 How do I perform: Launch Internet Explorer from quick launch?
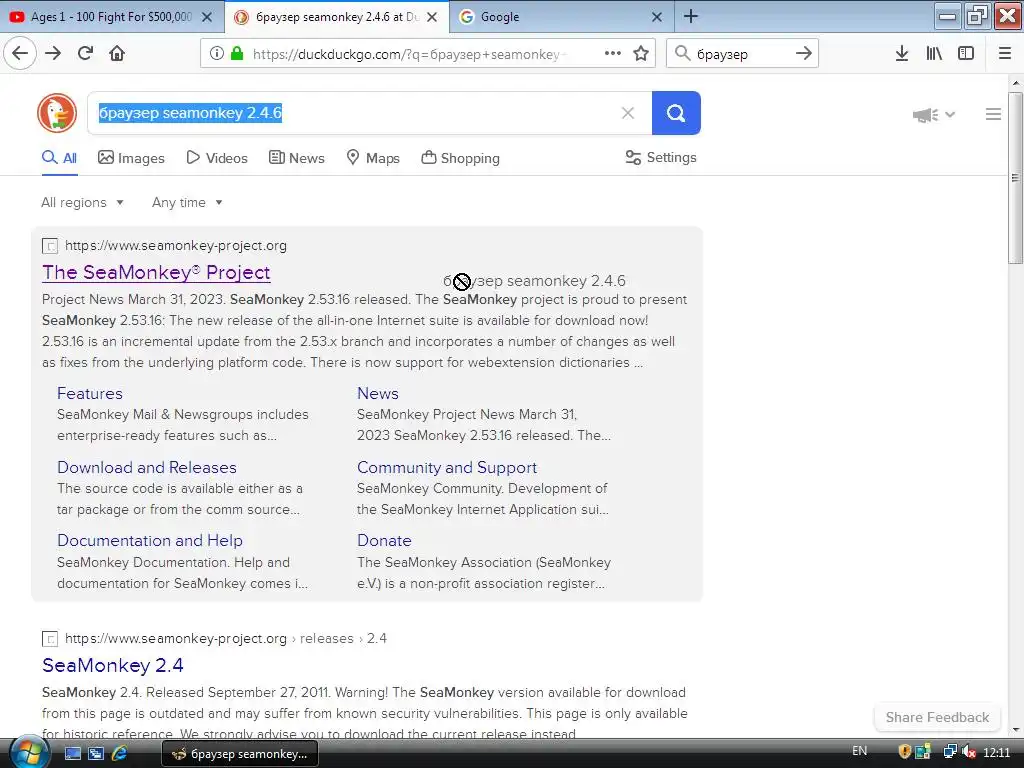pyautogui.click(x=120, y=754)
